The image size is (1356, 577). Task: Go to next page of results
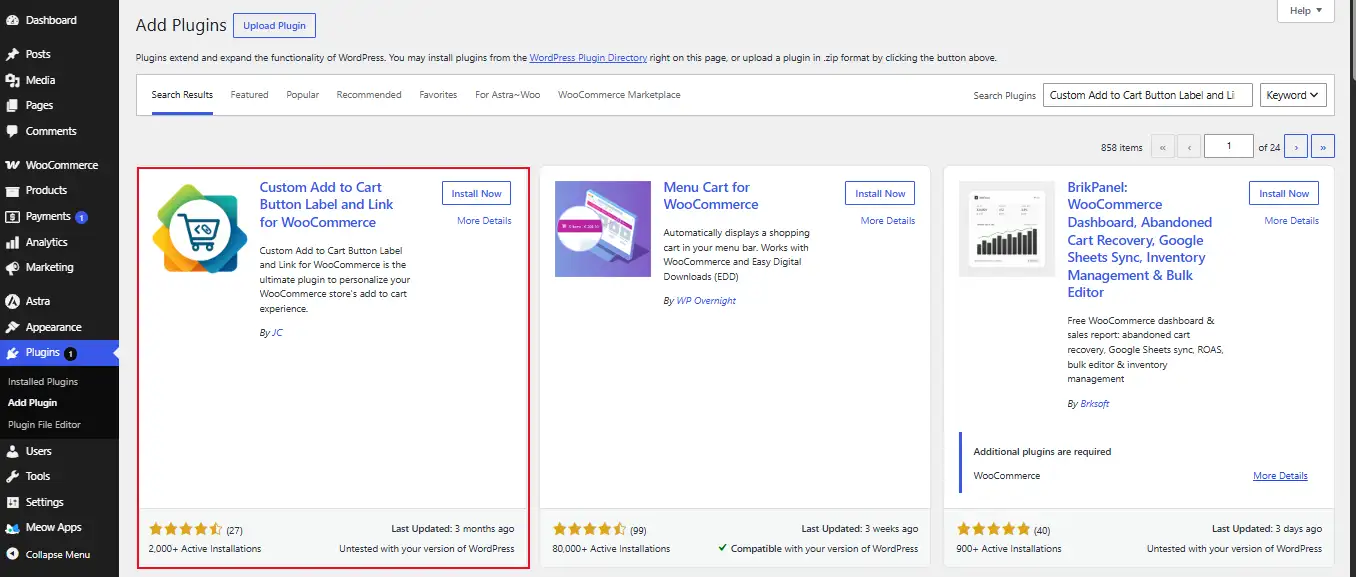[x=1296, y=147]
